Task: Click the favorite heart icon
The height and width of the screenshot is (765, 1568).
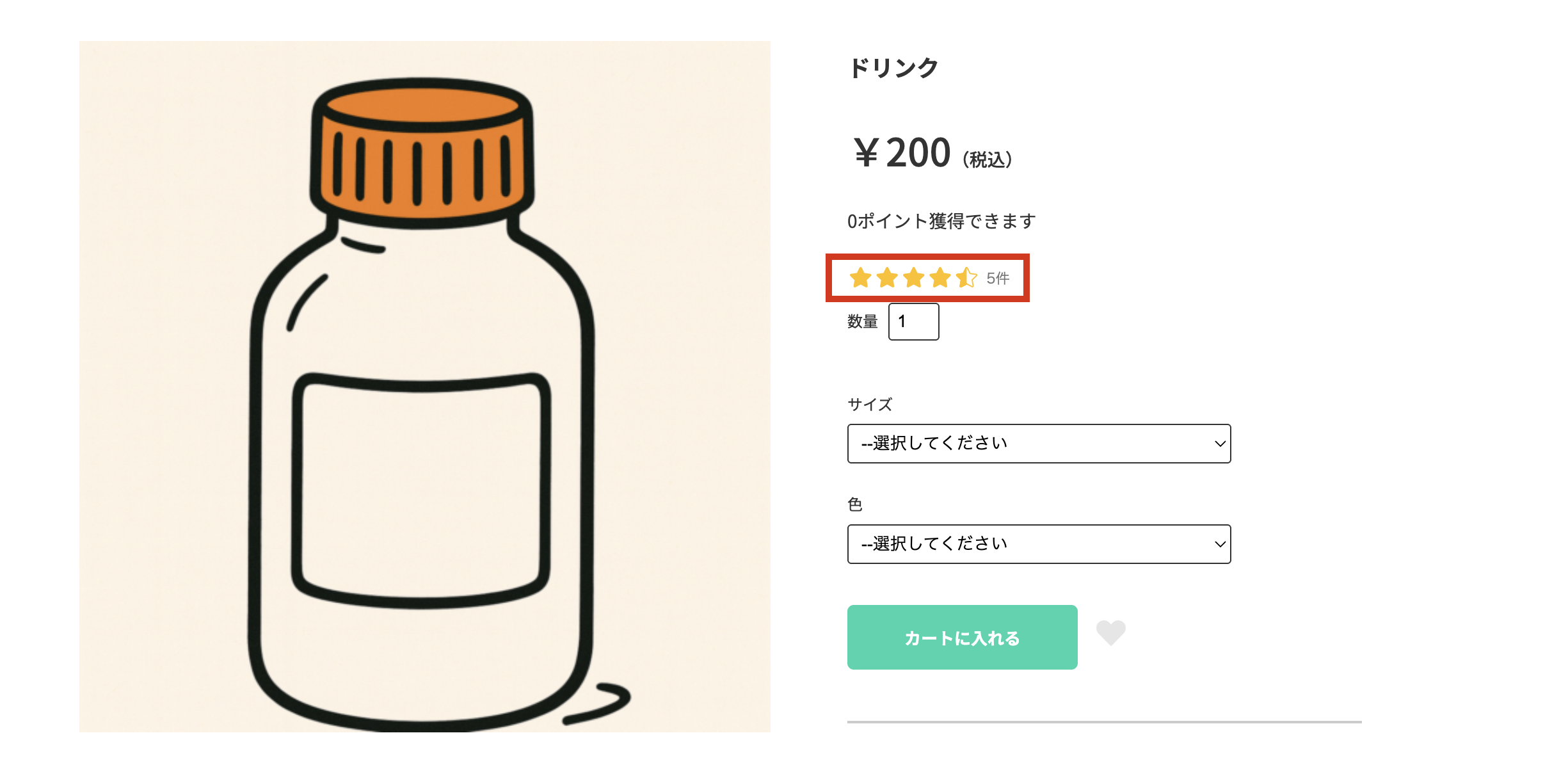Action: (x=1110, y=633)
